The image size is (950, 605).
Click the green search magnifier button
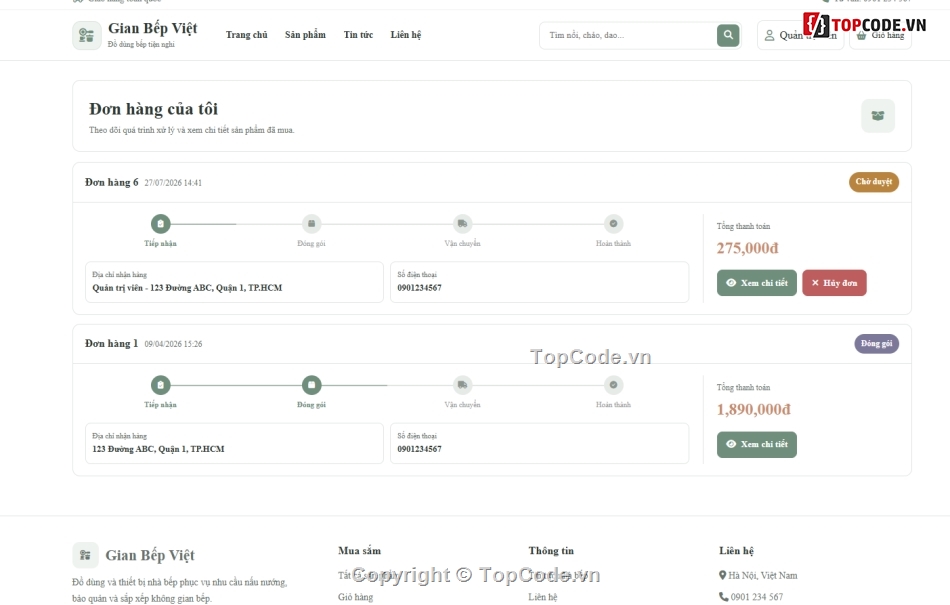[728, 35]
